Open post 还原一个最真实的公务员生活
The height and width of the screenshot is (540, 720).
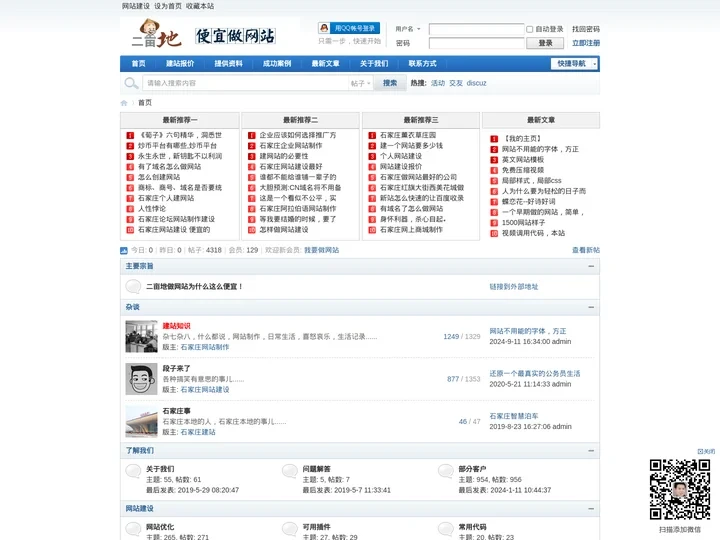pyautogui.click(x=534, y=374)
